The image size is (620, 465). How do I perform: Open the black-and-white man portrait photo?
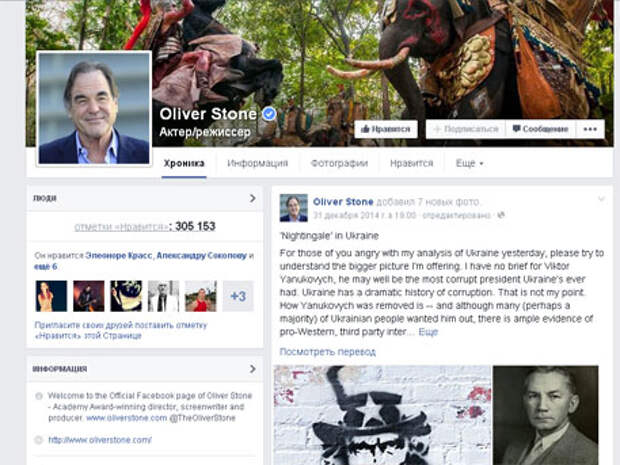546,415
